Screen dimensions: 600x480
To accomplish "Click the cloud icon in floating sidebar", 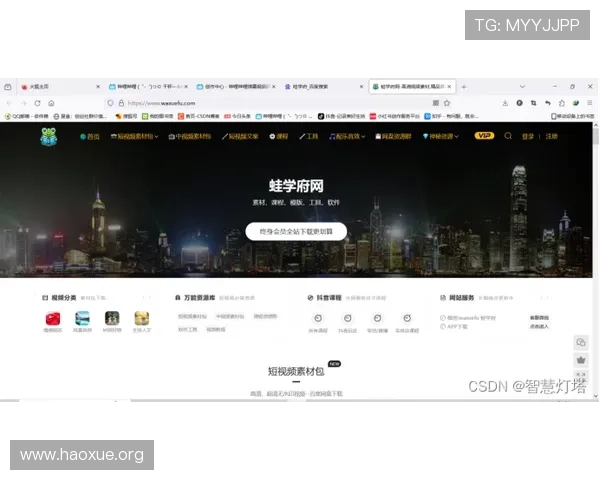I will tap(581, 342).
